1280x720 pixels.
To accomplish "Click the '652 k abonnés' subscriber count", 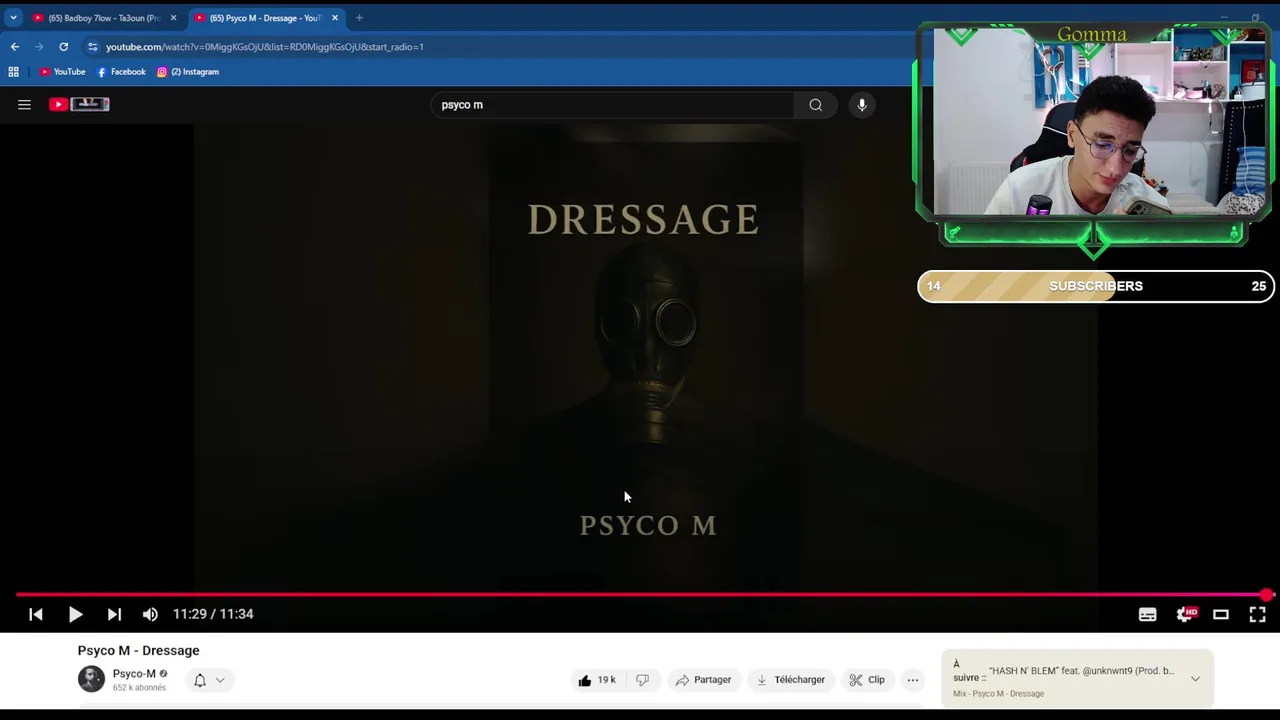I will (139, 688).
